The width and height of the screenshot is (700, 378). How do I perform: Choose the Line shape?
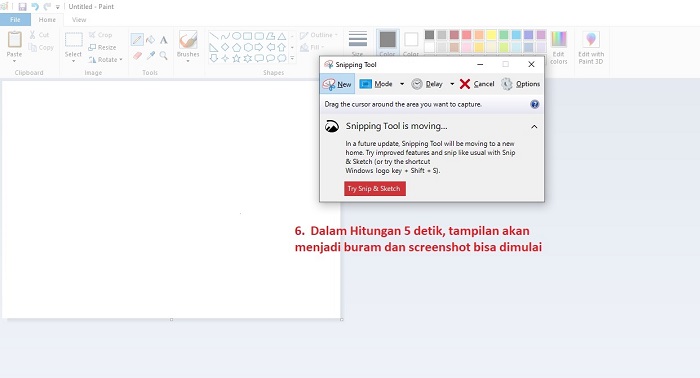click(214, 36)
